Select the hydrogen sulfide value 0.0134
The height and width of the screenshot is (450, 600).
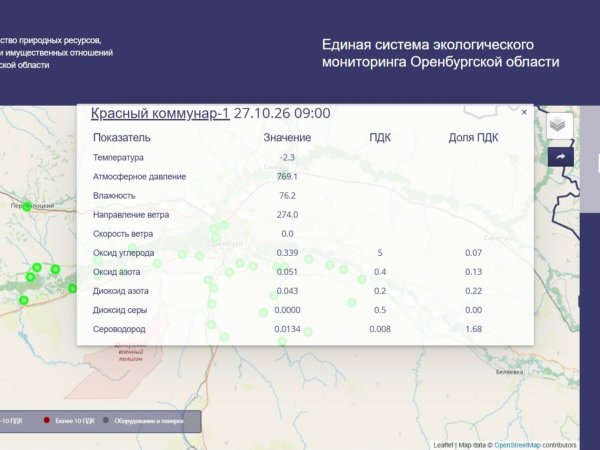point(287,329)
